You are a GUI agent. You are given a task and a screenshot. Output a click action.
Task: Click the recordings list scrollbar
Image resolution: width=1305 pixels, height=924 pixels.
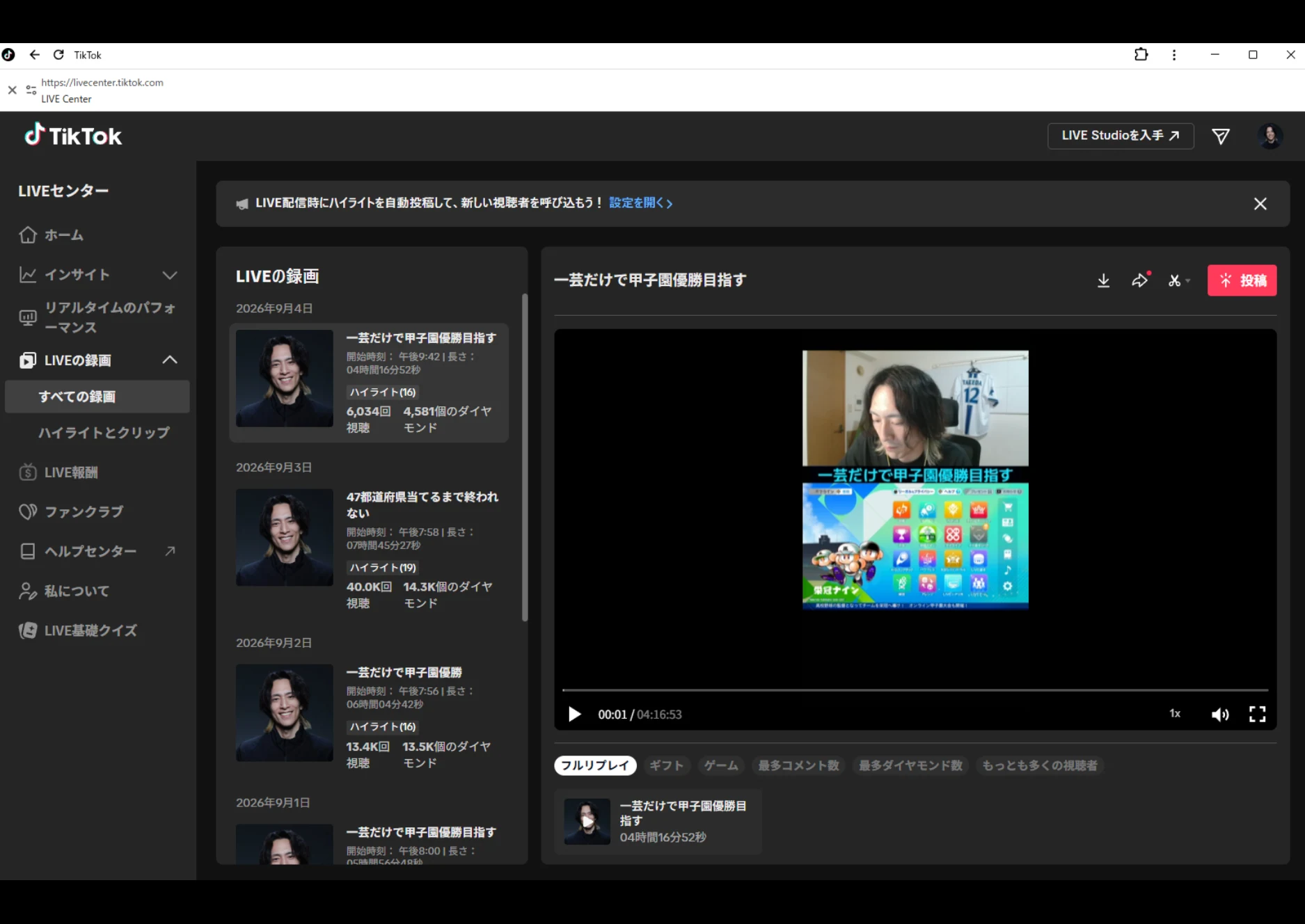point(525,458)
